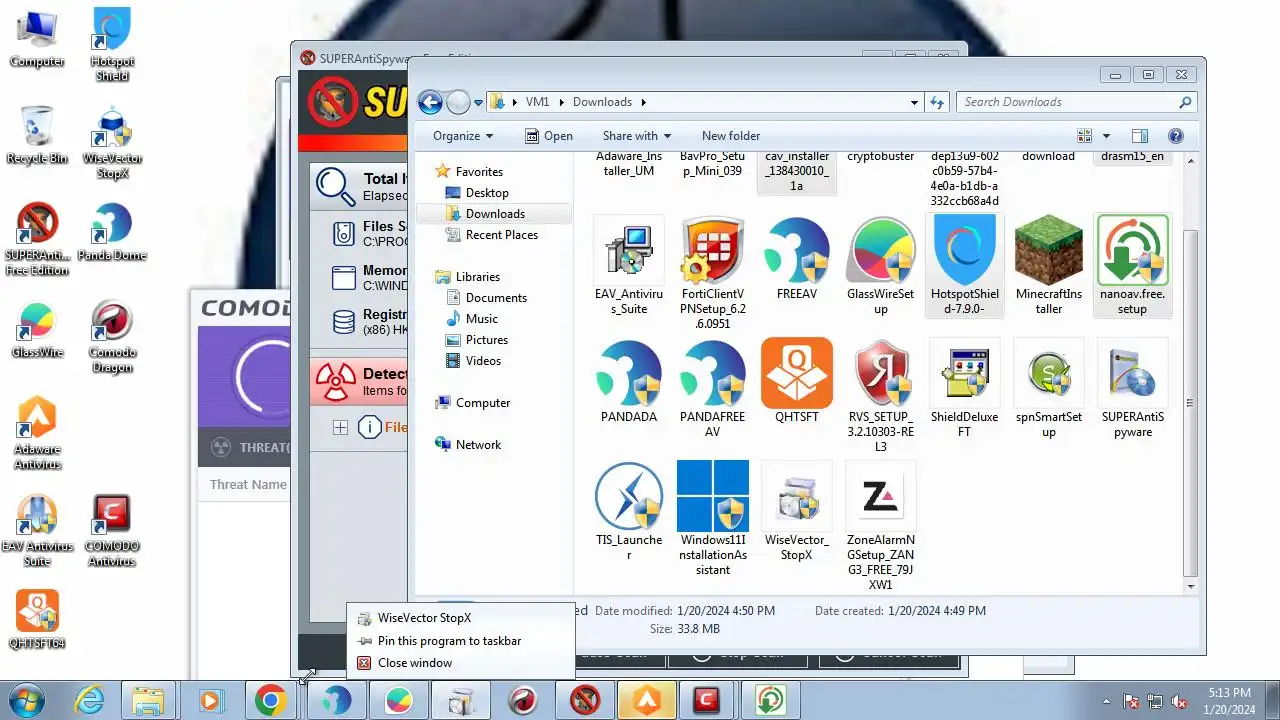Image resolution: width=1280 pixels, height=720 pixels.
Task: Open the GlassWire desktop shortcut
Action: [37, 330]
